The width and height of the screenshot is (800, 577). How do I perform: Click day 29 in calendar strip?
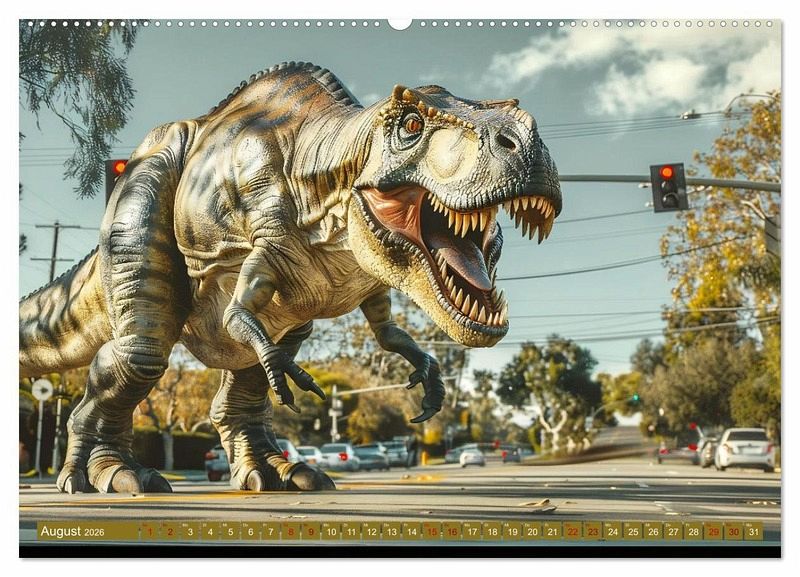click(x=713, y=531)
